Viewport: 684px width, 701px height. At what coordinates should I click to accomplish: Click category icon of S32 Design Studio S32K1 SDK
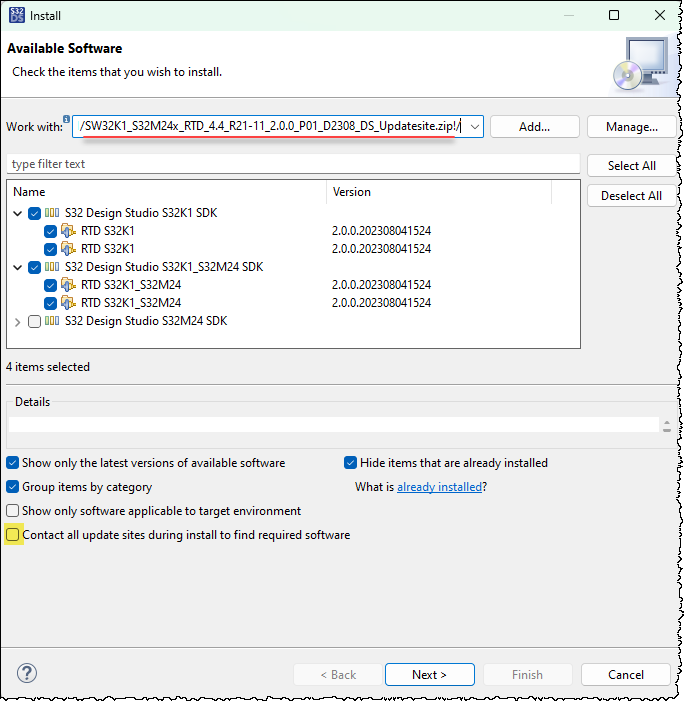[52, 213]
